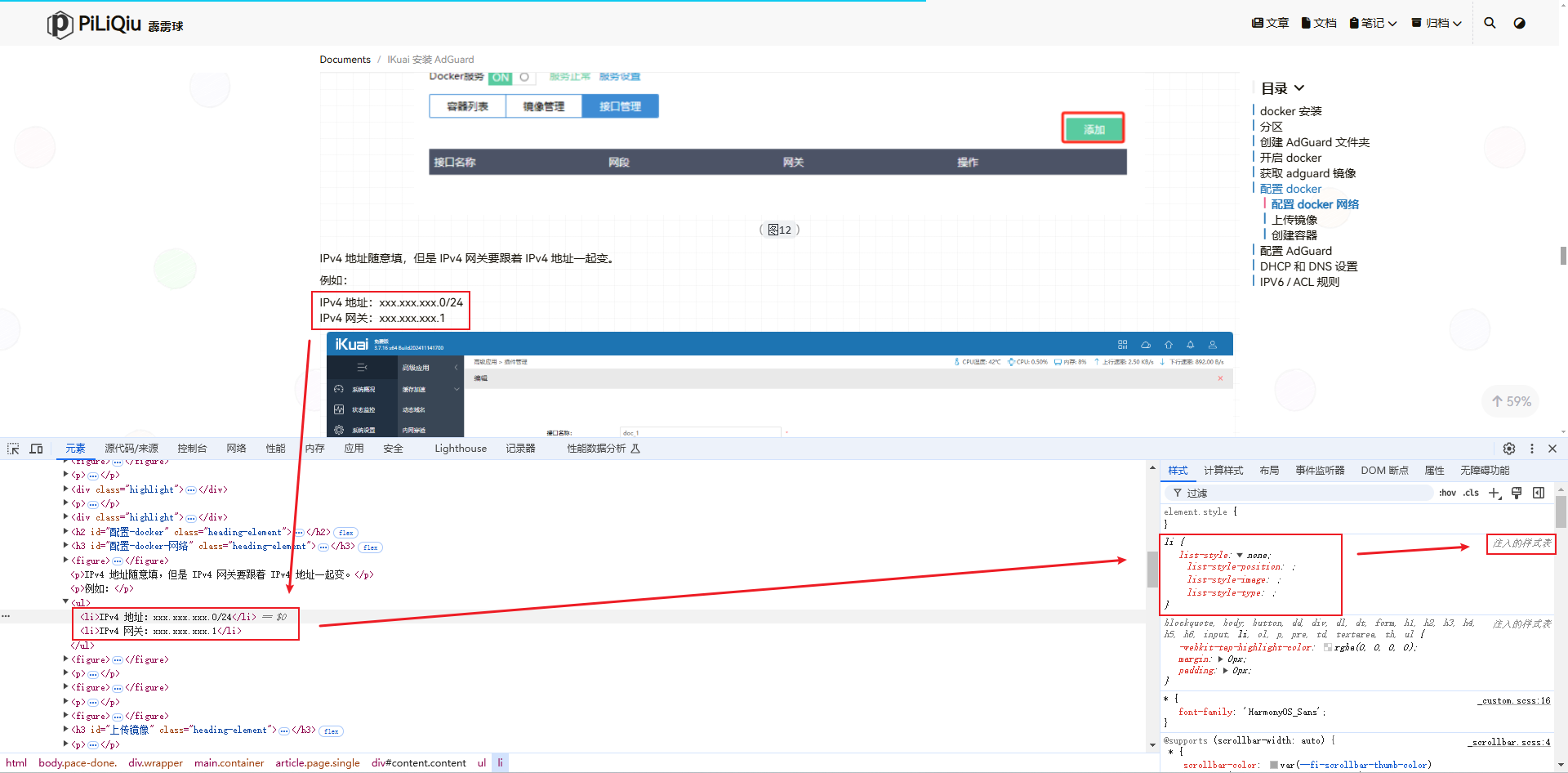Expand the h2 配置-docker node in DOM tree
The width and height of the screenshot is (1568, 773).
tap(66, 532)
